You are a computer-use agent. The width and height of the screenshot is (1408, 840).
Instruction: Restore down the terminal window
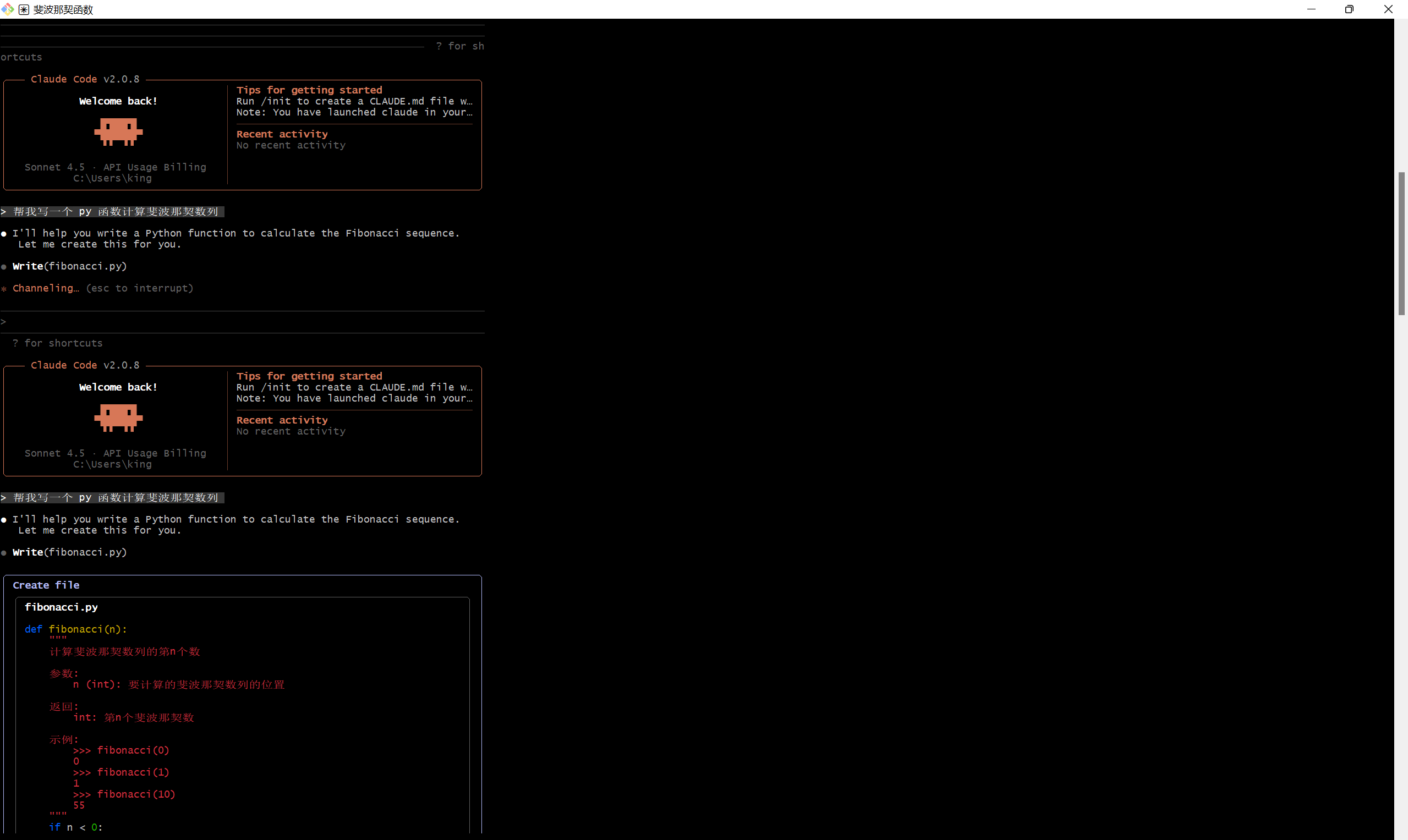tap(1349, 9)
